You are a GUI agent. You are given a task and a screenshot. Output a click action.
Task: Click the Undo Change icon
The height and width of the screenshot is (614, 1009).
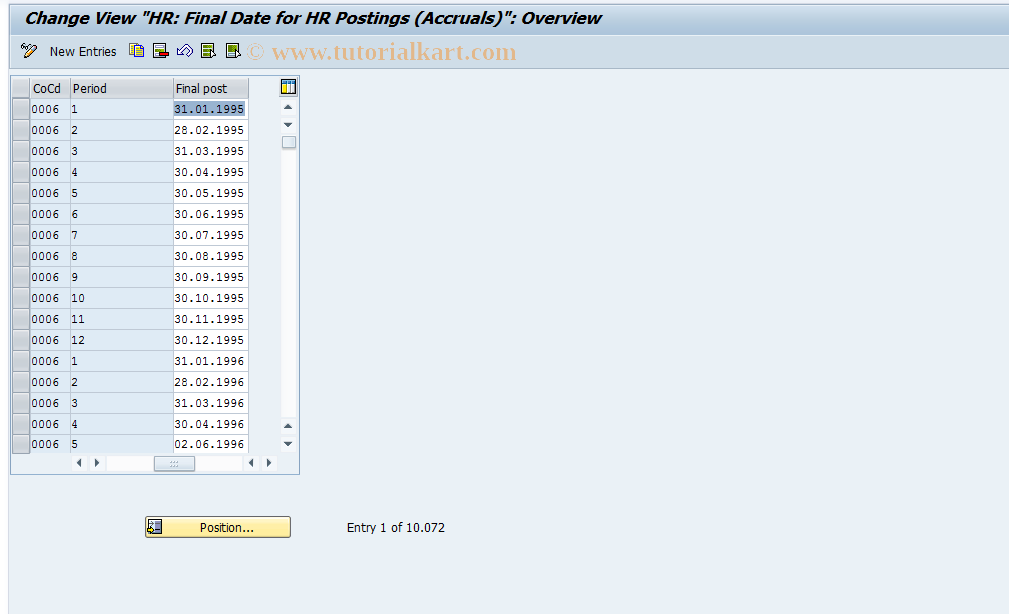185,51
